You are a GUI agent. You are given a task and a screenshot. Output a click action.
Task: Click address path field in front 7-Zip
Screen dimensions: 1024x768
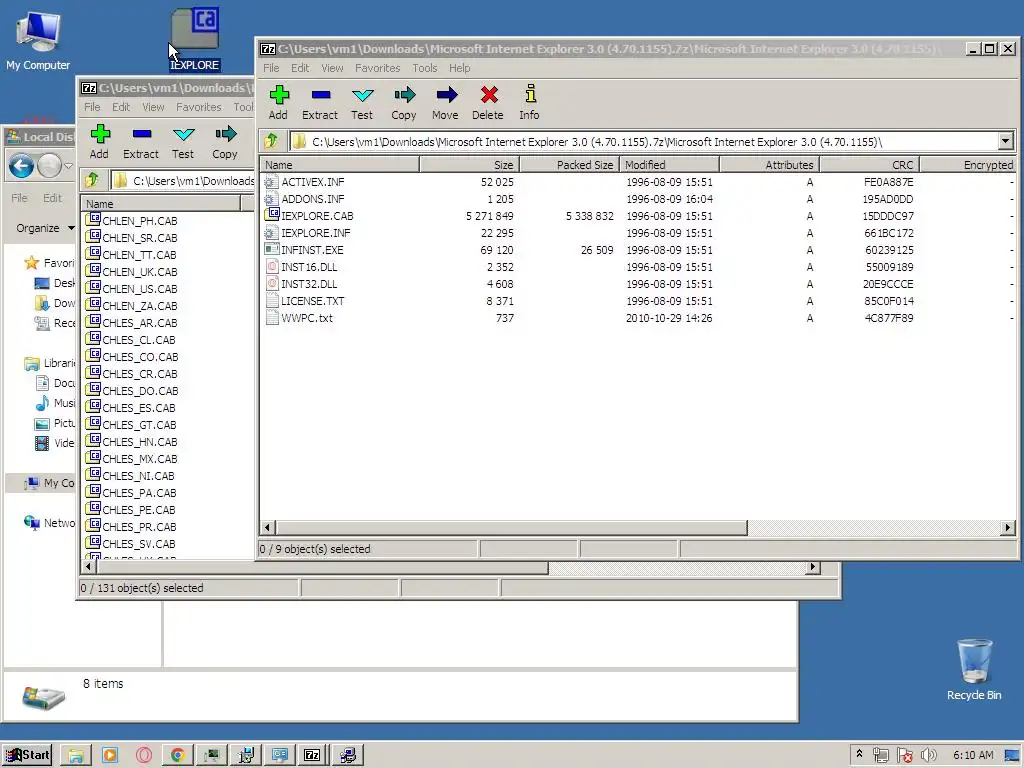coord(643,141)
